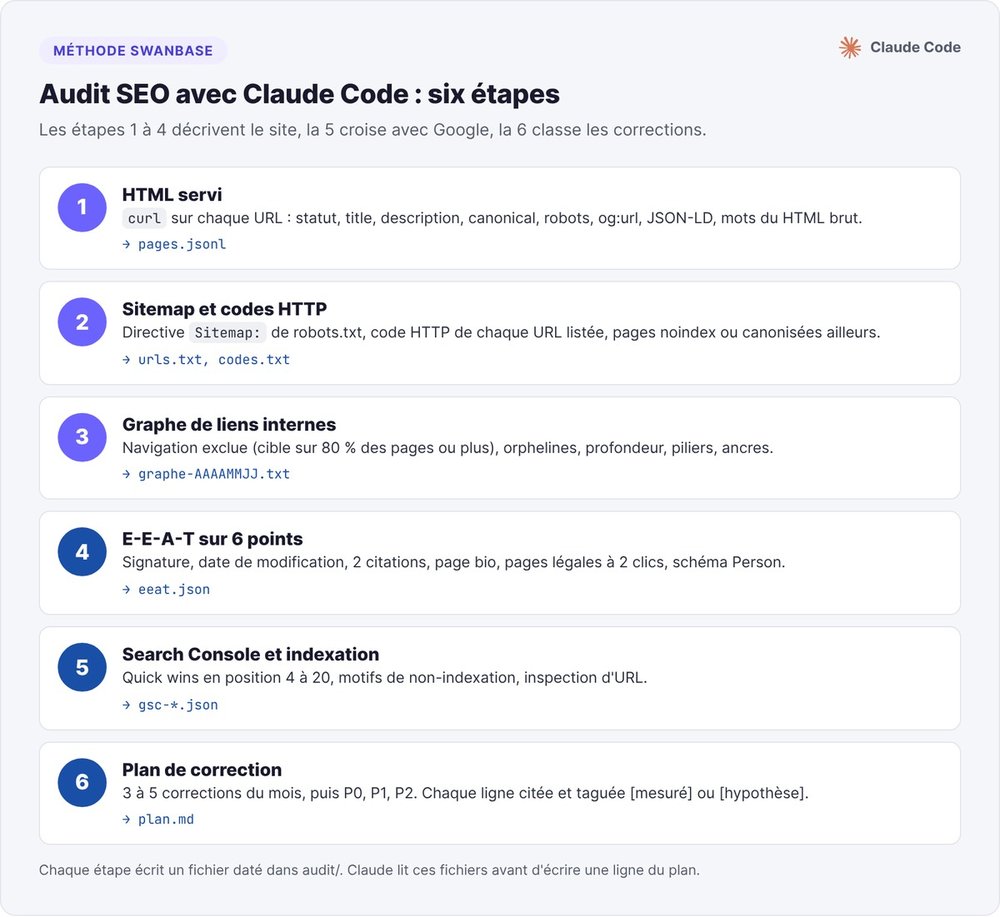Click the step 6 number circle
Screen dimensions: 1000x917
[82, 782]
